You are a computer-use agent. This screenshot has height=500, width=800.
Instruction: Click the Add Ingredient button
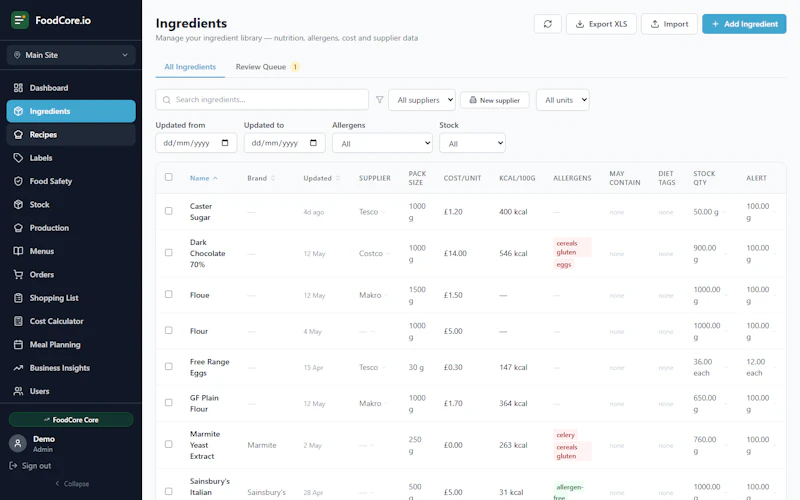[x=744, y=24]
